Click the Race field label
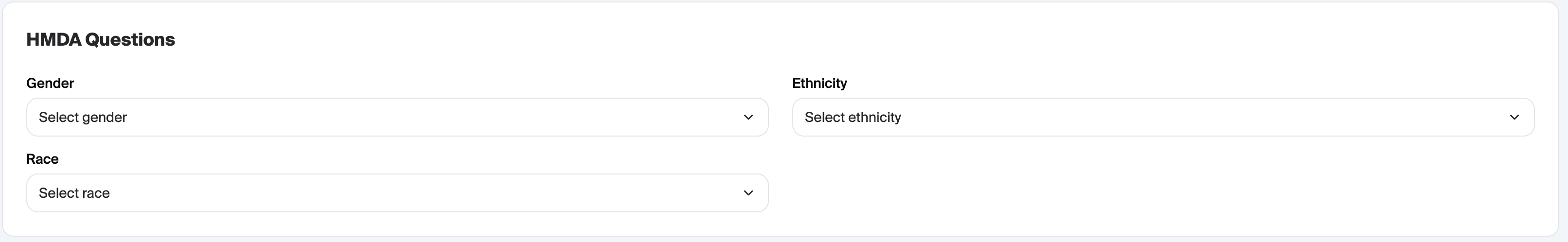The image size is (1568, 242). 43,159
